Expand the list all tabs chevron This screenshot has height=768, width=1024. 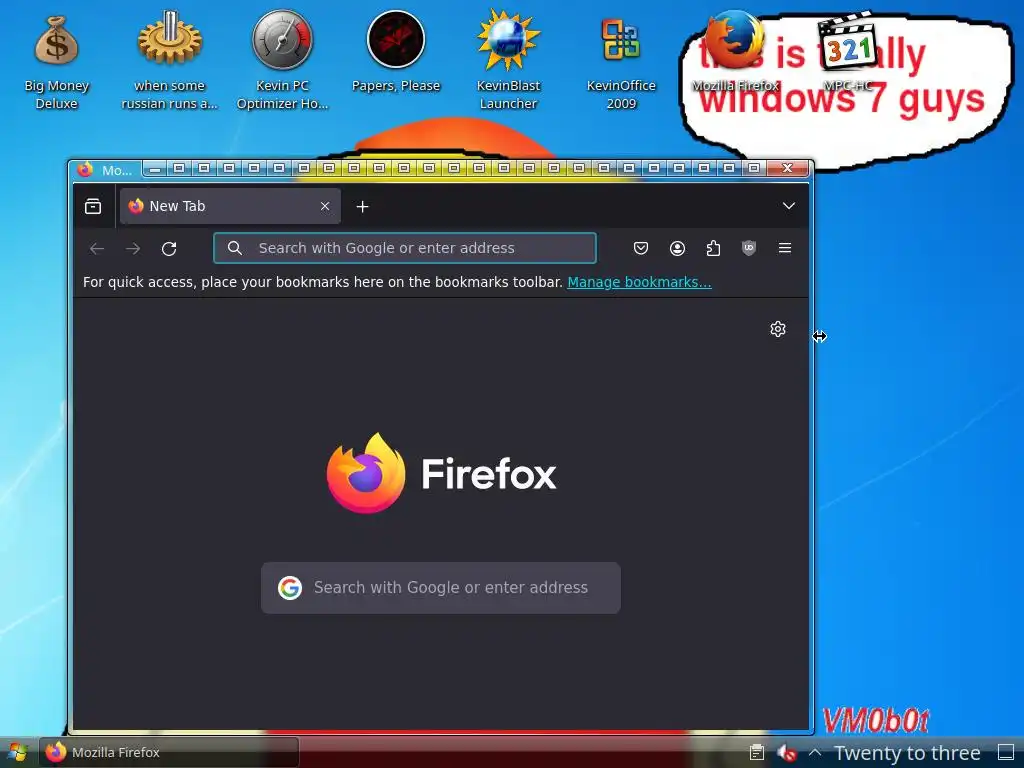point(789,206)
